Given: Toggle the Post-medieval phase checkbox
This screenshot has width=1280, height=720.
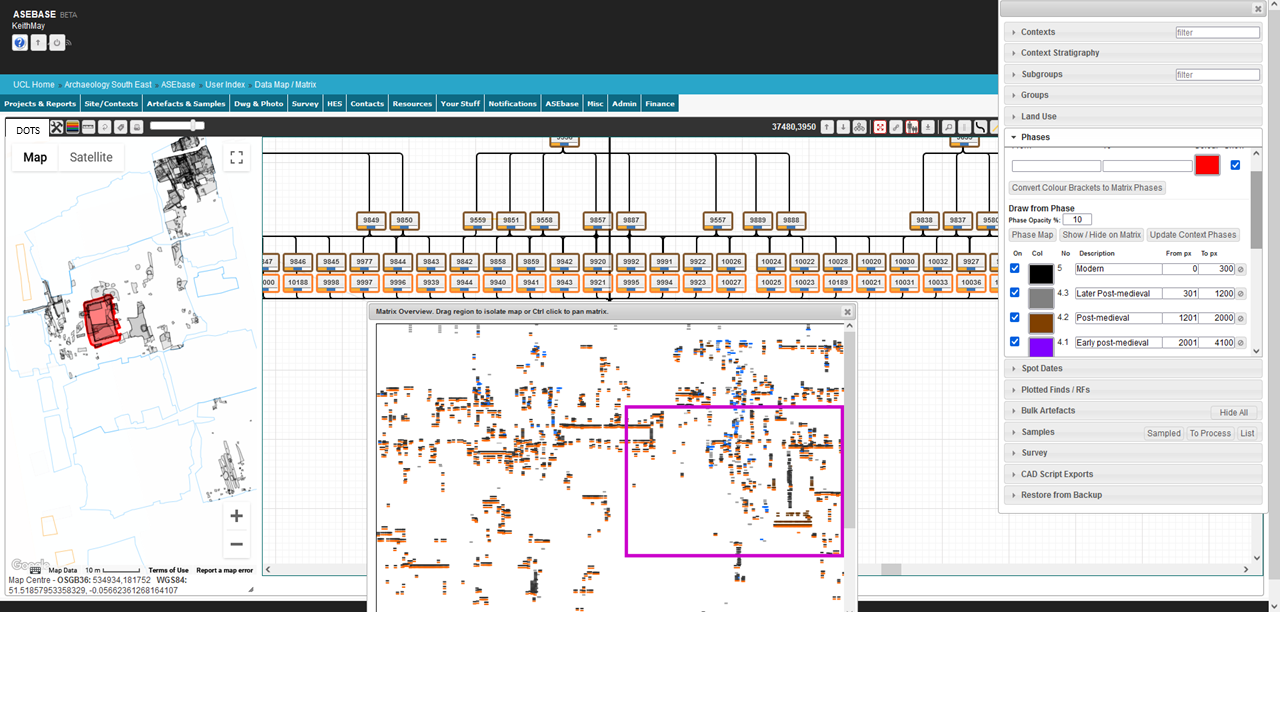Looking at the screenshot, I should point(1016,318).
